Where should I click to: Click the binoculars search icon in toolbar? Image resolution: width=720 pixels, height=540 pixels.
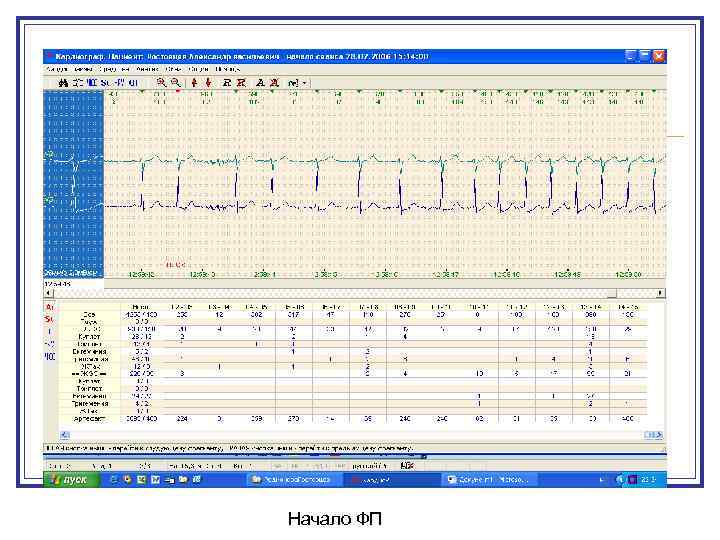[x=64, y=83]
